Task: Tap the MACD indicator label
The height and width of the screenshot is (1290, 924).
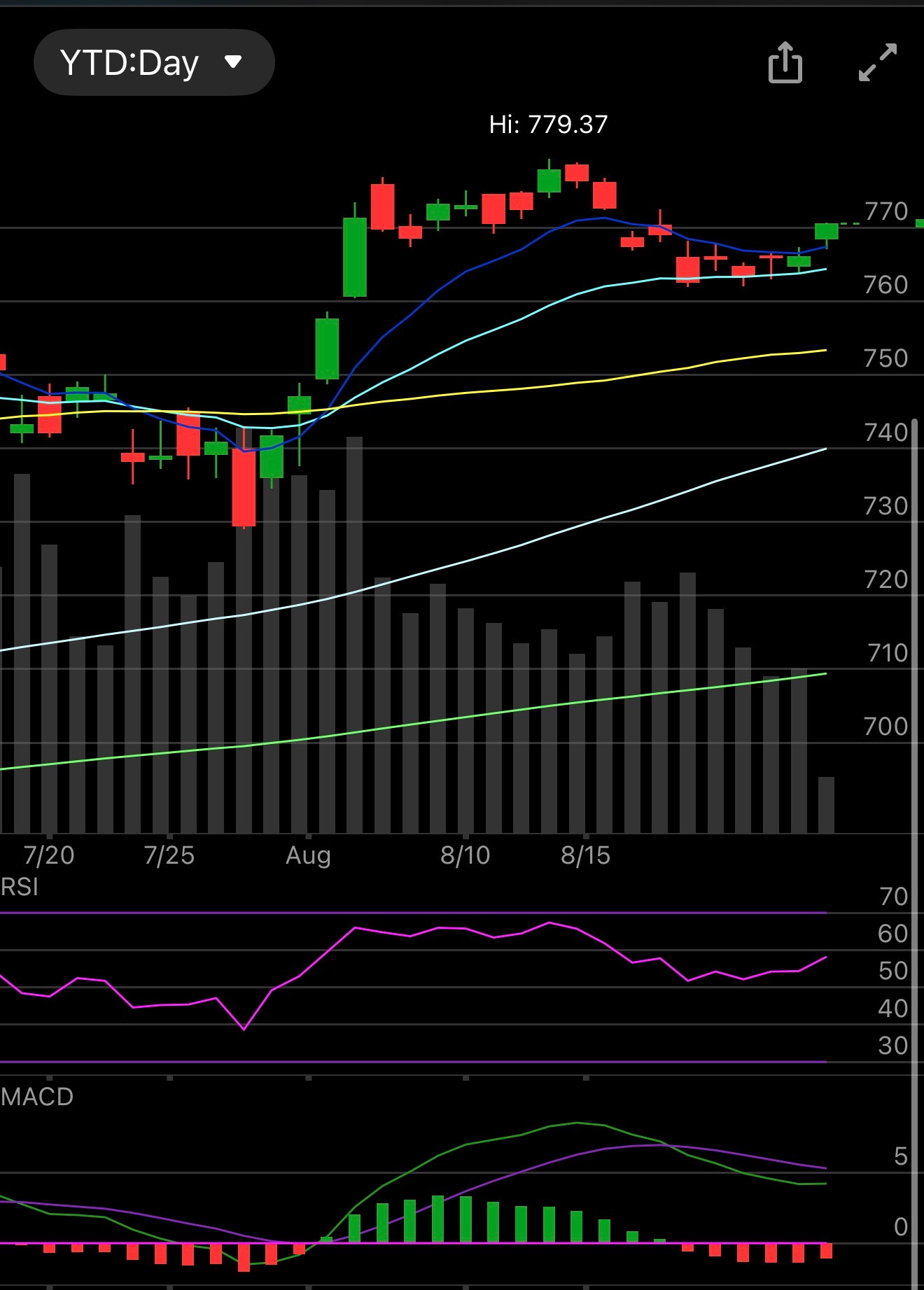Action: click(37, 1097)
